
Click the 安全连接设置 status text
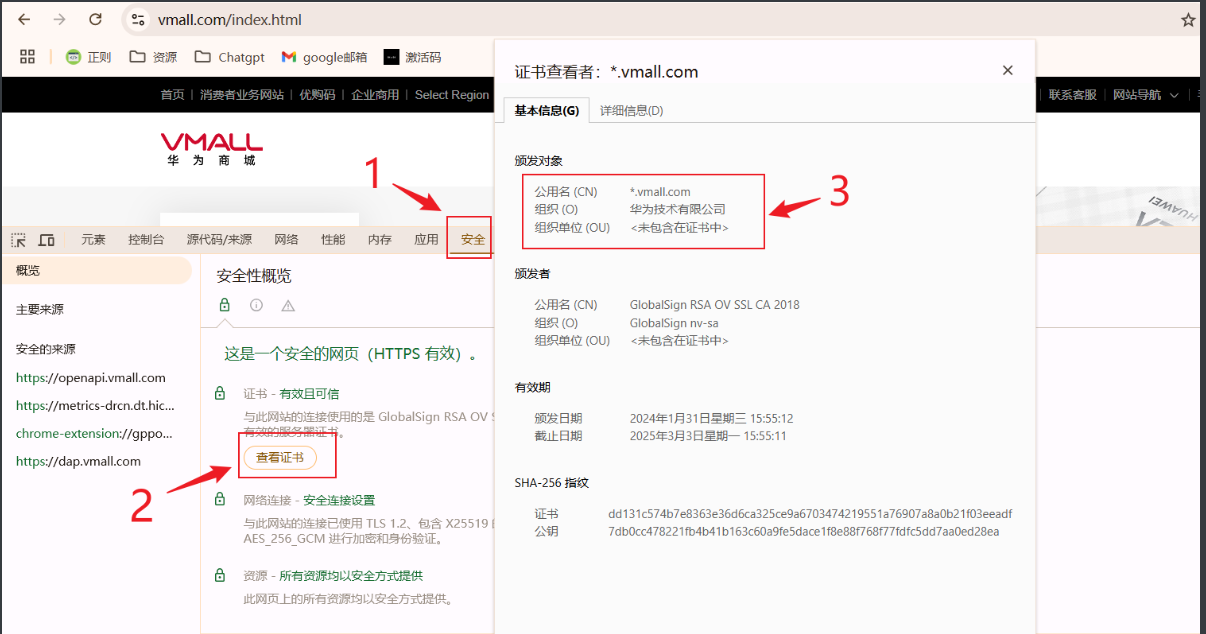click(340, 500)
